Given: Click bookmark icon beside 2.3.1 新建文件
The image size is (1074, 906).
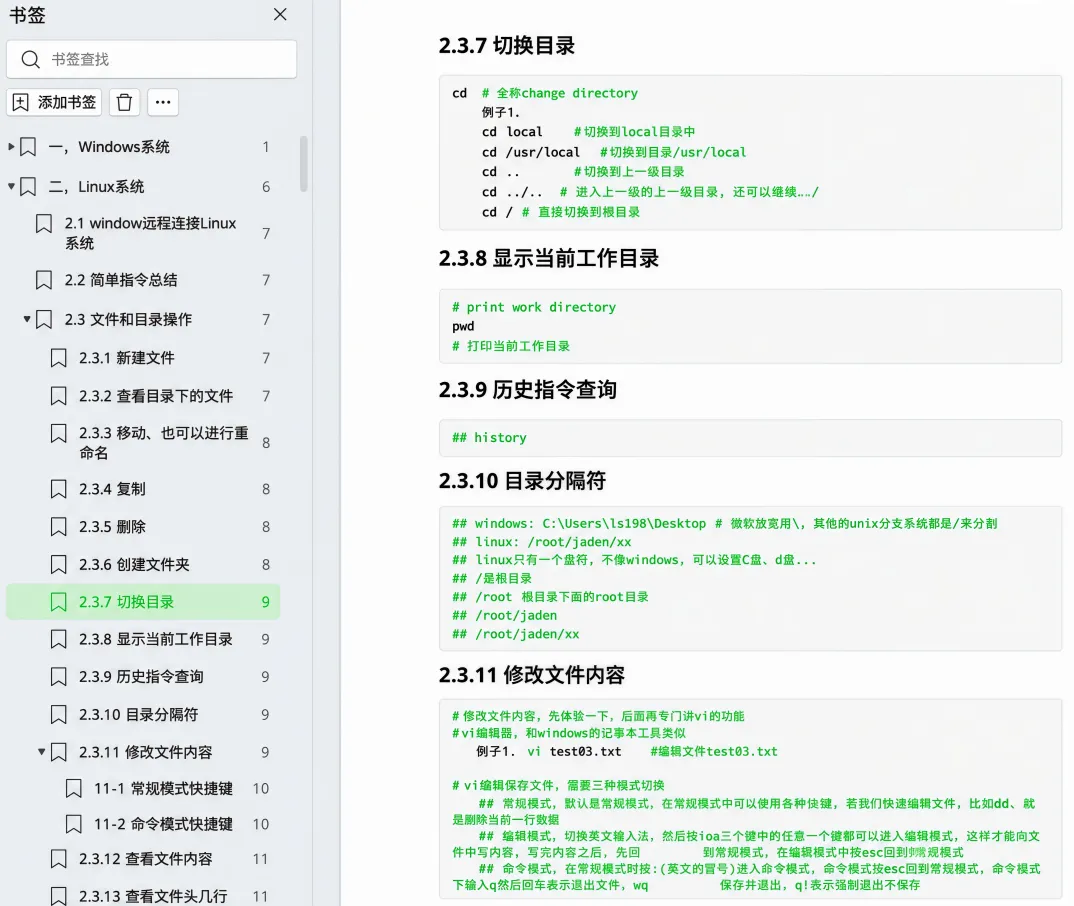Looking at the screenshot, I should click(59, 357).
